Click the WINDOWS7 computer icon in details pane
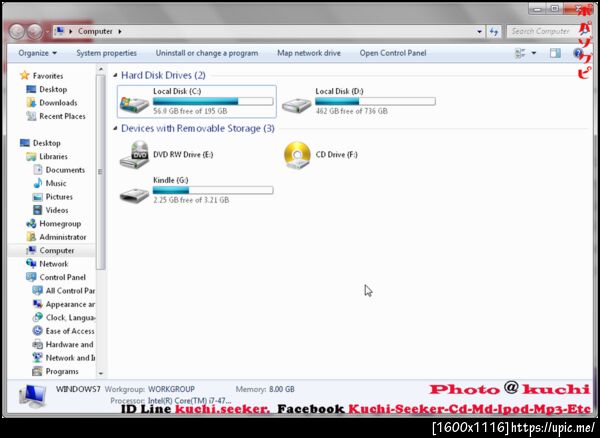600x438 pixels. click(x=33, y=397)
